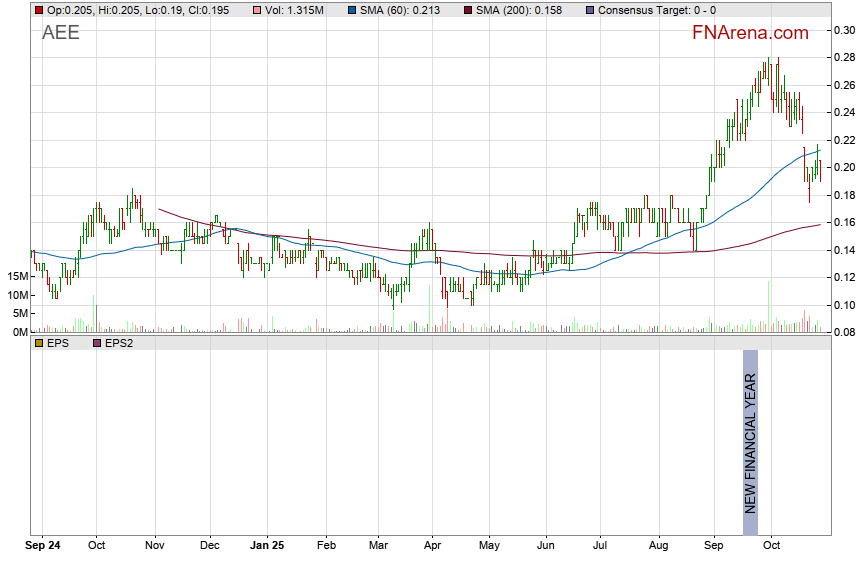Click the AEE ticker symbol label
Screen dimensions: 859x566
[60, 32]
